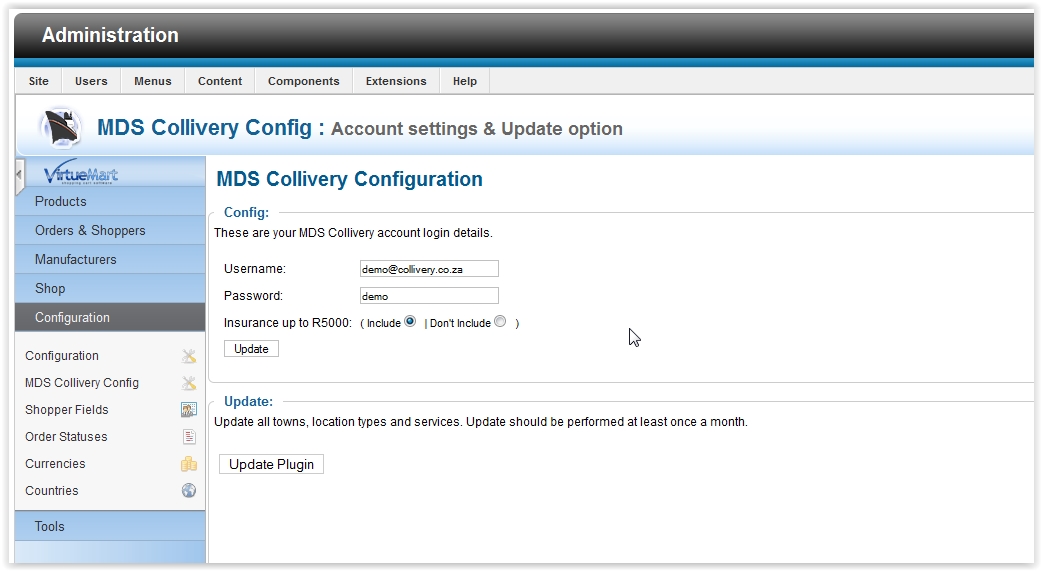1042x571 pixels.
Task: Select the Include insurance radio button
Action: click(x=410, y=322)
